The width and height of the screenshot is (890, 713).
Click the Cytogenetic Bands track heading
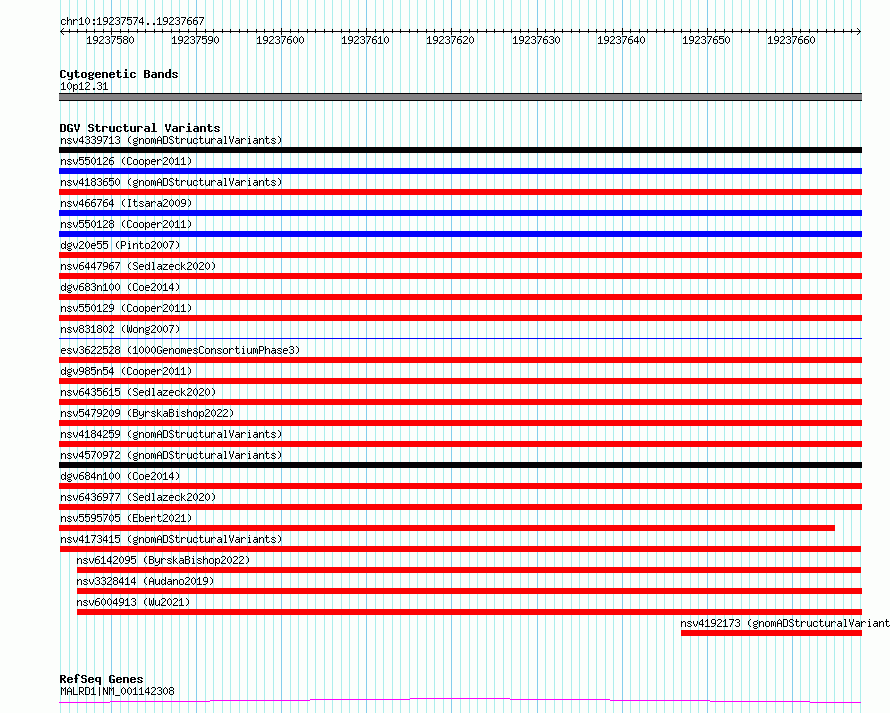(119, 74)
